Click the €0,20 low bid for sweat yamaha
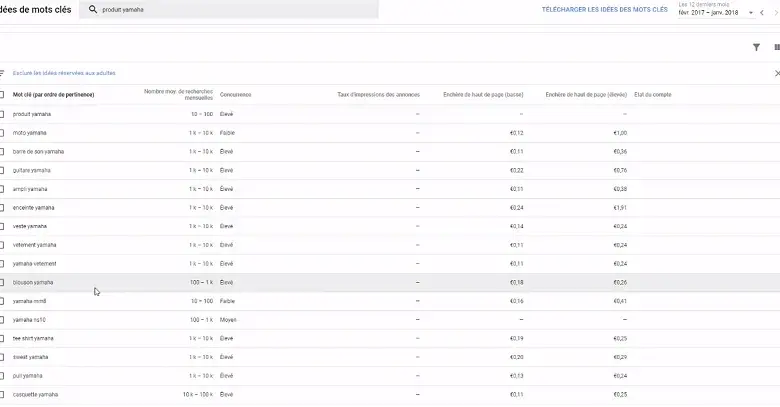 [516, 357]
